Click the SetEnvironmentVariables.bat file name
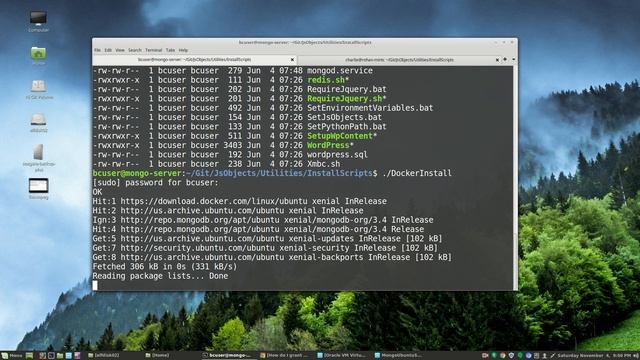 coord(370,108)
